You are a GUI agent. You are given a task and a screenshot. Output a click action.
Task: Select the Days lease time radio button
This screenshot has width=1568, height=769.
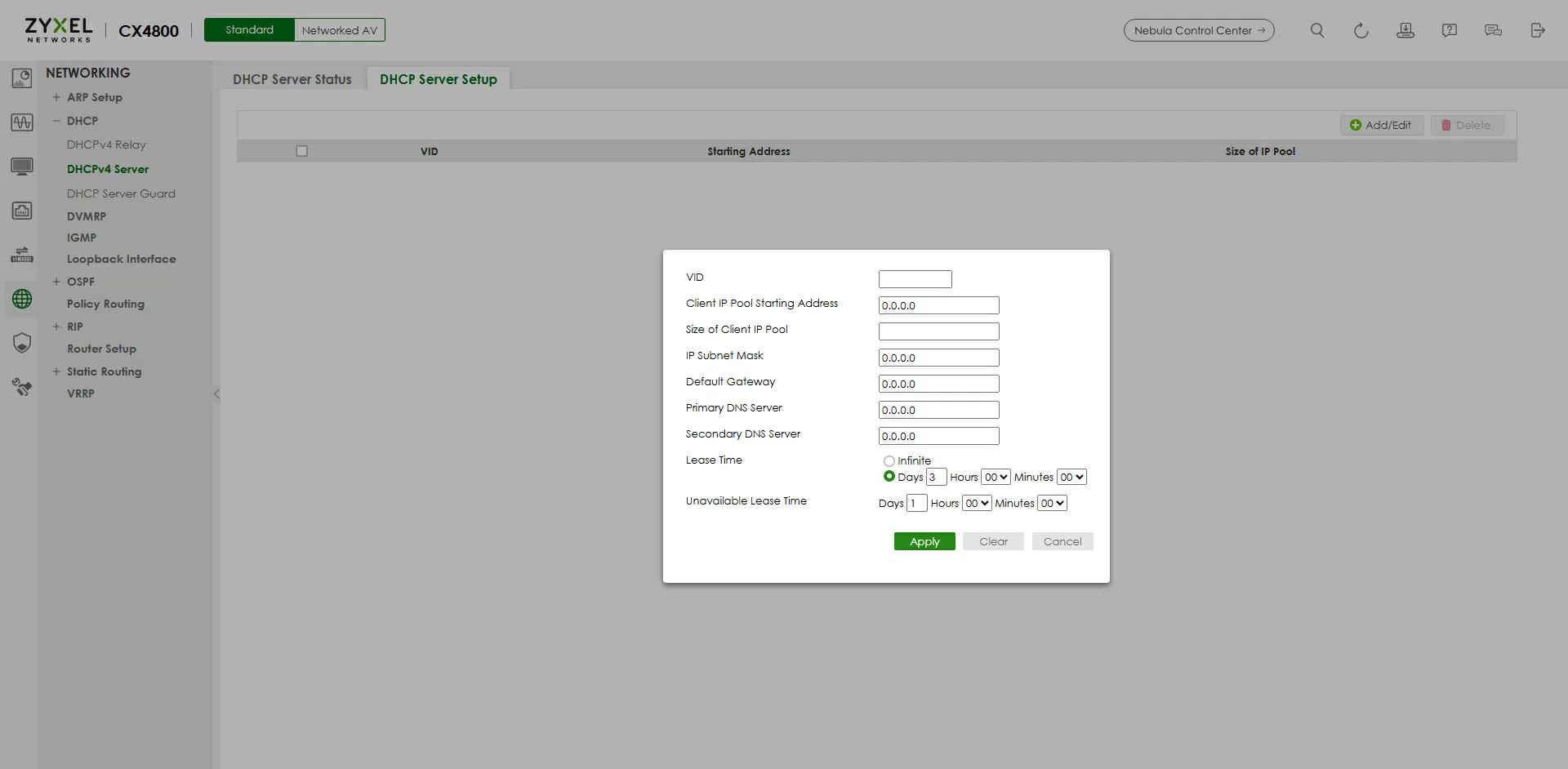point(889,477)
